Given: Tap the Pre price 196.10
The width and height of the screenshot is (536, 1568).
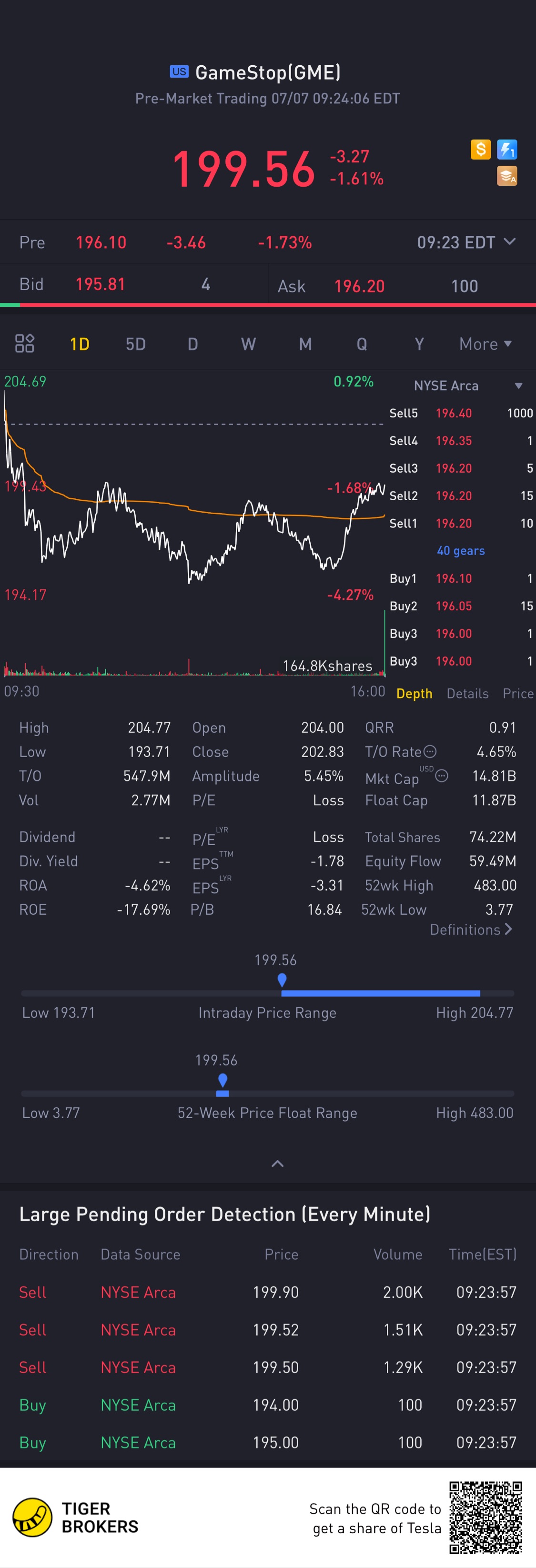Looking at the screenshot, I should click(101, 242).
